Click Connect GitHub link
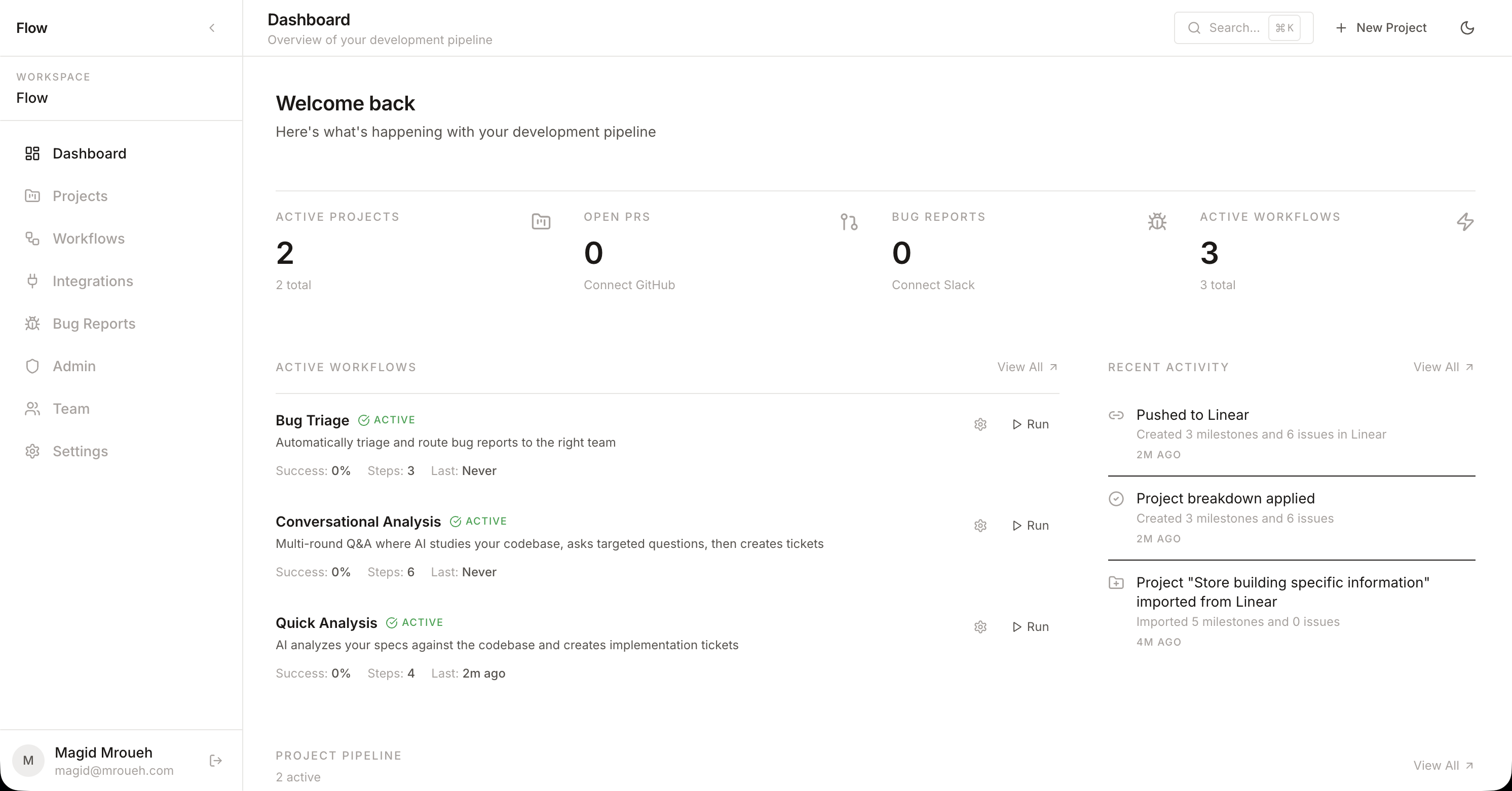This screenshot has height=791, width=1512. coord(629,285)
